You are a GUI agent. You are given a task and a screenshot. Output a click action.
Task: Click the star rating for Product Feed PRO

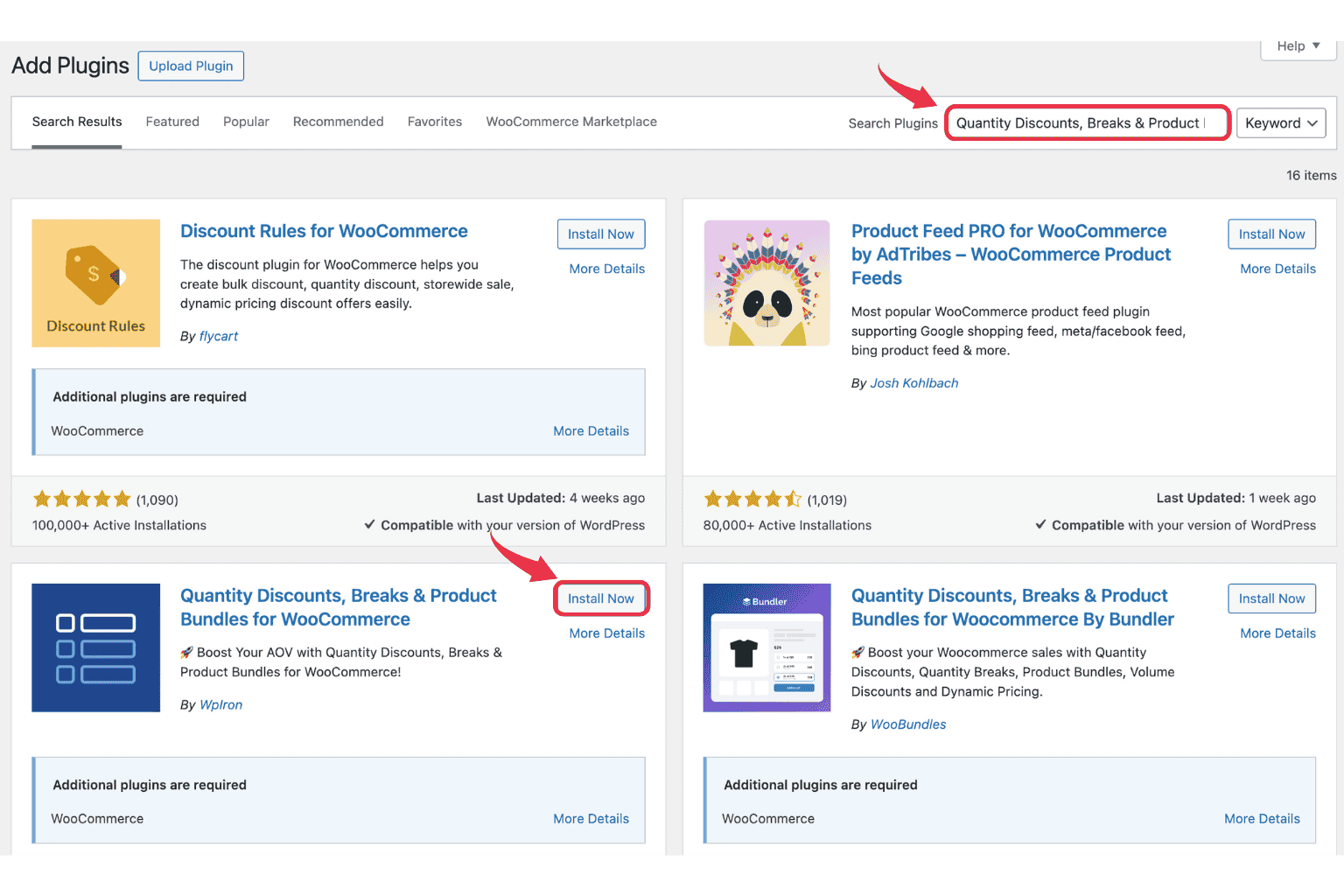pyautogui.click(x=752, y=500)
